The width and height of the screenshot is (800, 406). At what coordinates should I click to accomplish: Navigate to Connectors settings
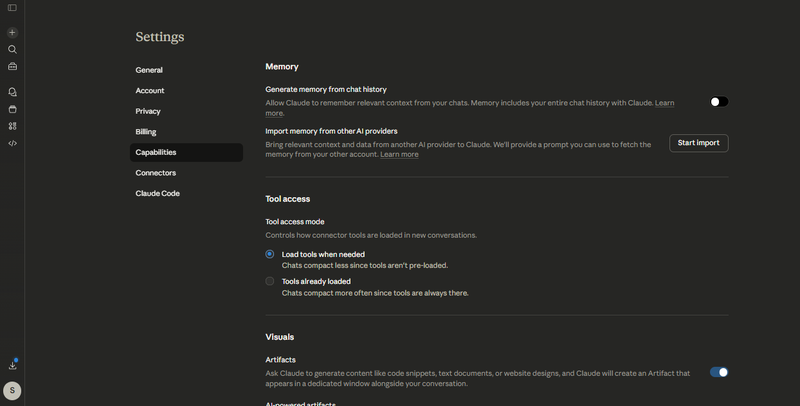(156, 173)
